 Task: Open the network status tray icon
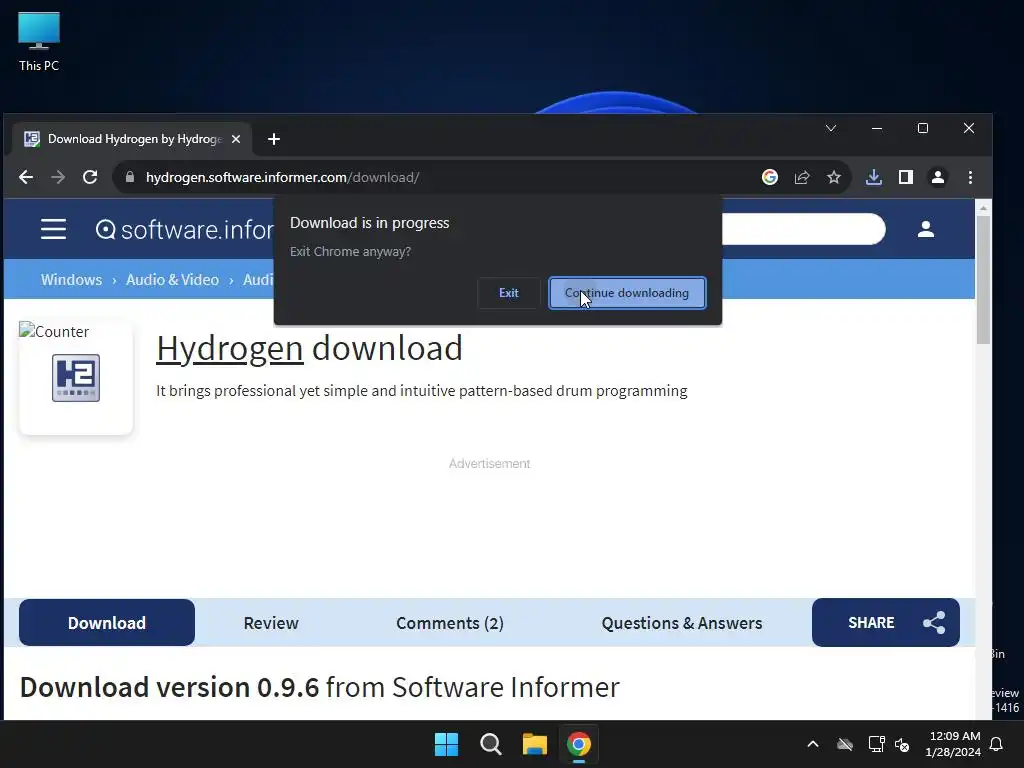[876, 744]
